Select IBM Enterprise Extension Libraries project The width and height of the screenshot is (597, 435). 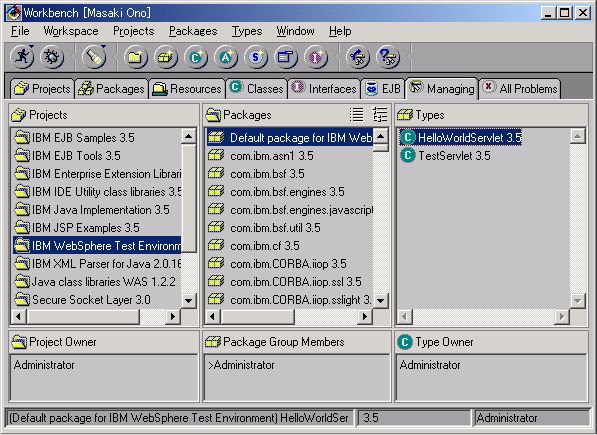point(97,174)
